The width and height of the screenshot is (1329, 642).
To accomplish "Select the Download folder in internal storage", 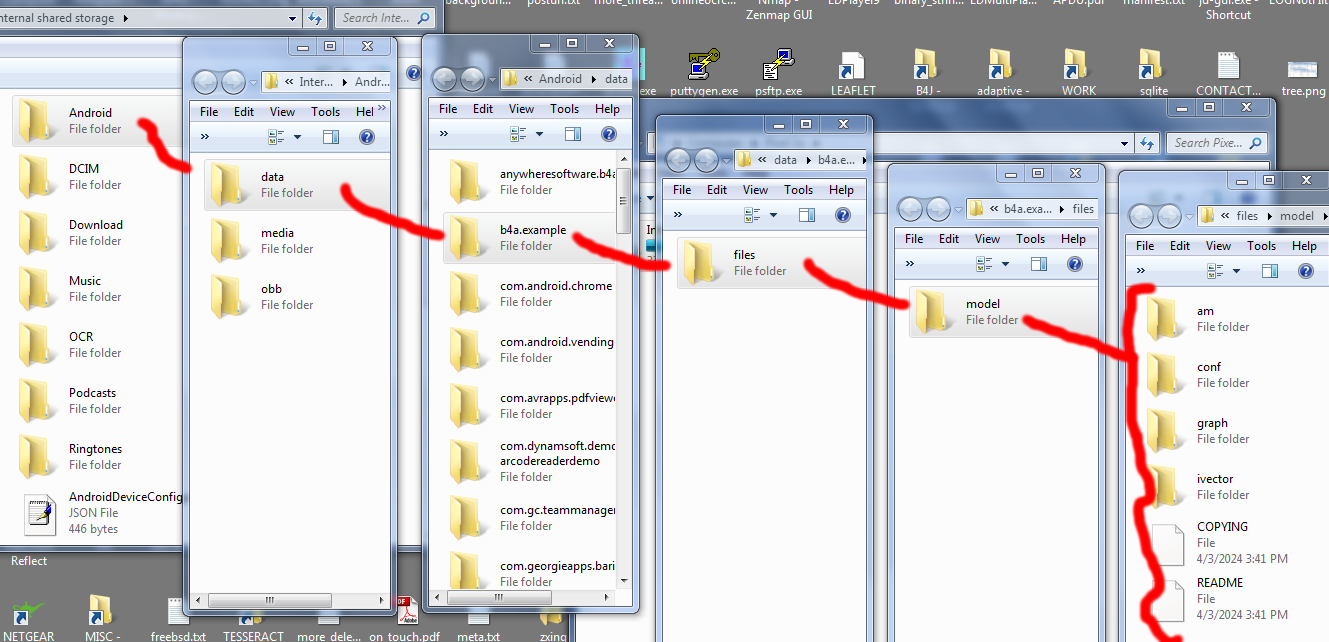I will pos(96,233).
